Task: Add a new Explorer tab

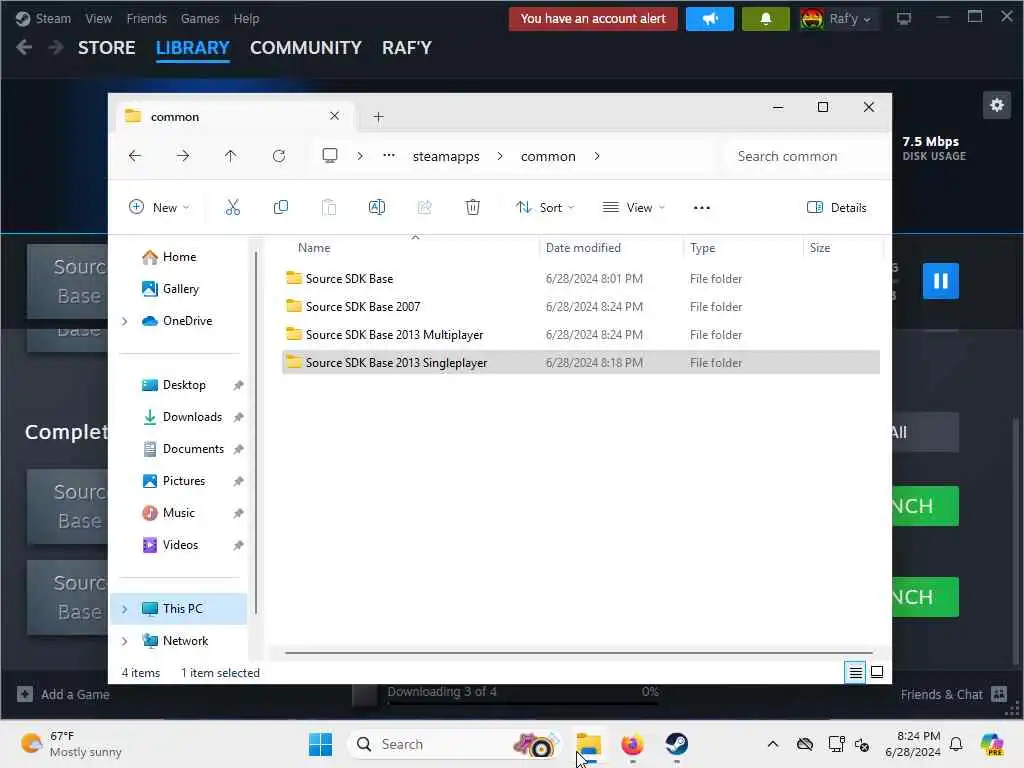Action: (378, 117)
